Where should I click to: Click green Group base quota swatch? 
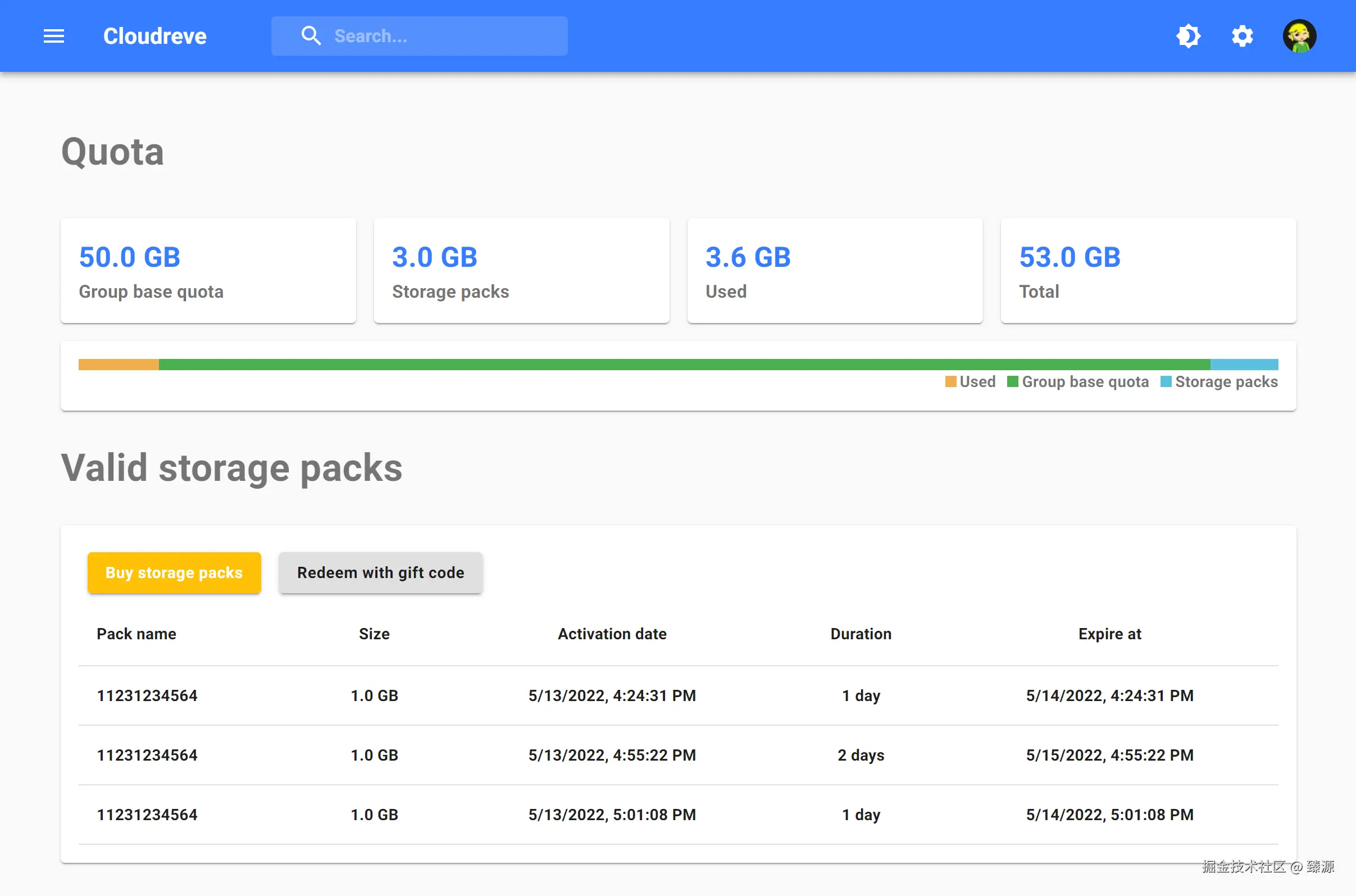[1012, 382]
